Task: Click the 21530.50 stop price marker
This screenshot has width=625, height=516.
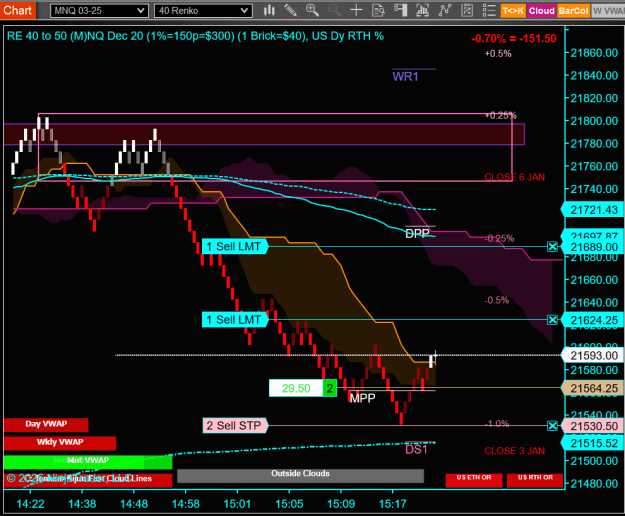Action: pos(592,426)
